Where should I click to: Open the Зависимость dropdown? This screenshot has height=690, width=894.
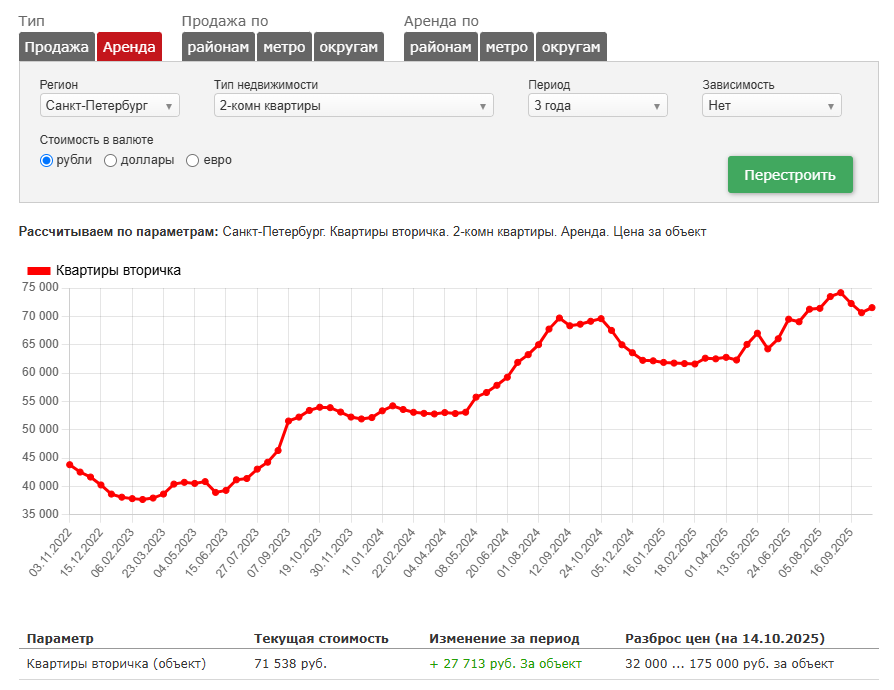pos(771,105)
